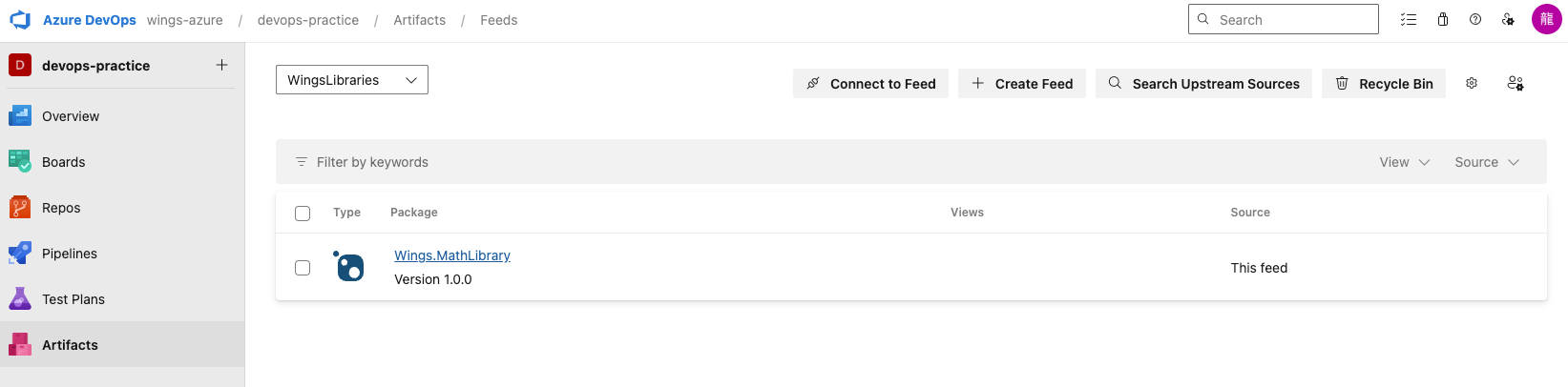Open the Source filter dropdown

[1486, 162]
